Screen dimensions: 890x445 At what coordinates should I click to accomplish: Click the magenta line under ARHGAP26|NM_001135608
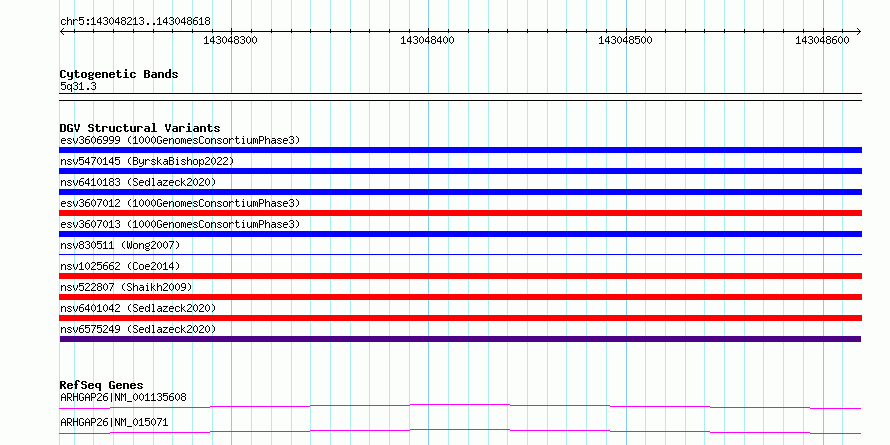coord(460,406)
